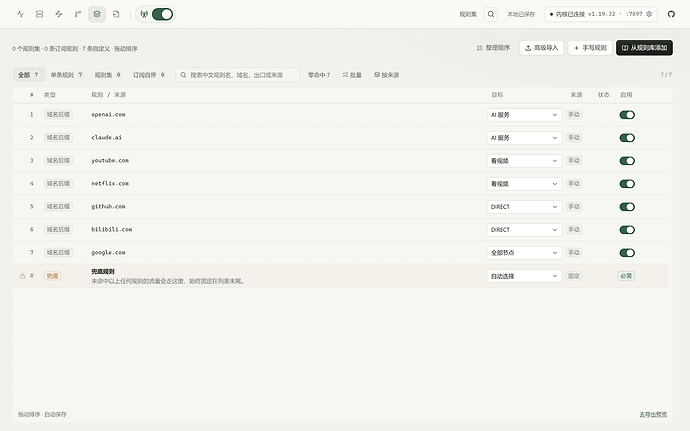The height and width of the screenshot is (431, 690).
Task: Open target dropdown for openai.com row
Action: [524, 115]
